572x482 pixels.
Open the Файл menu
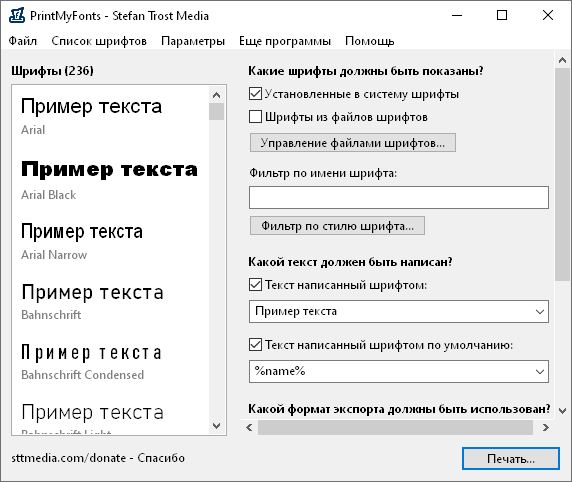(23, 41)
